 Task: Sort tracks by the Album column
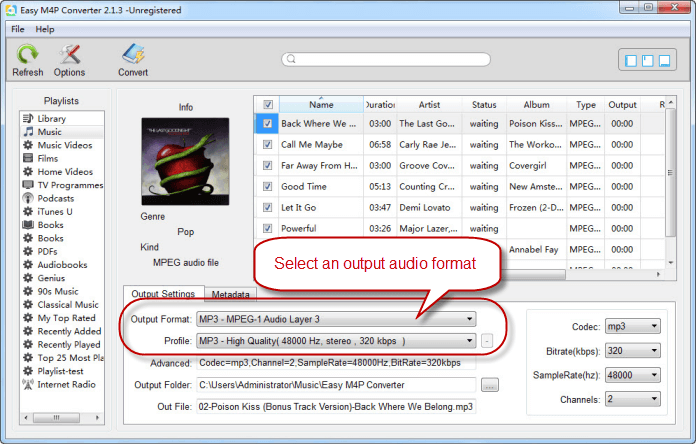(x=536, y=105)
